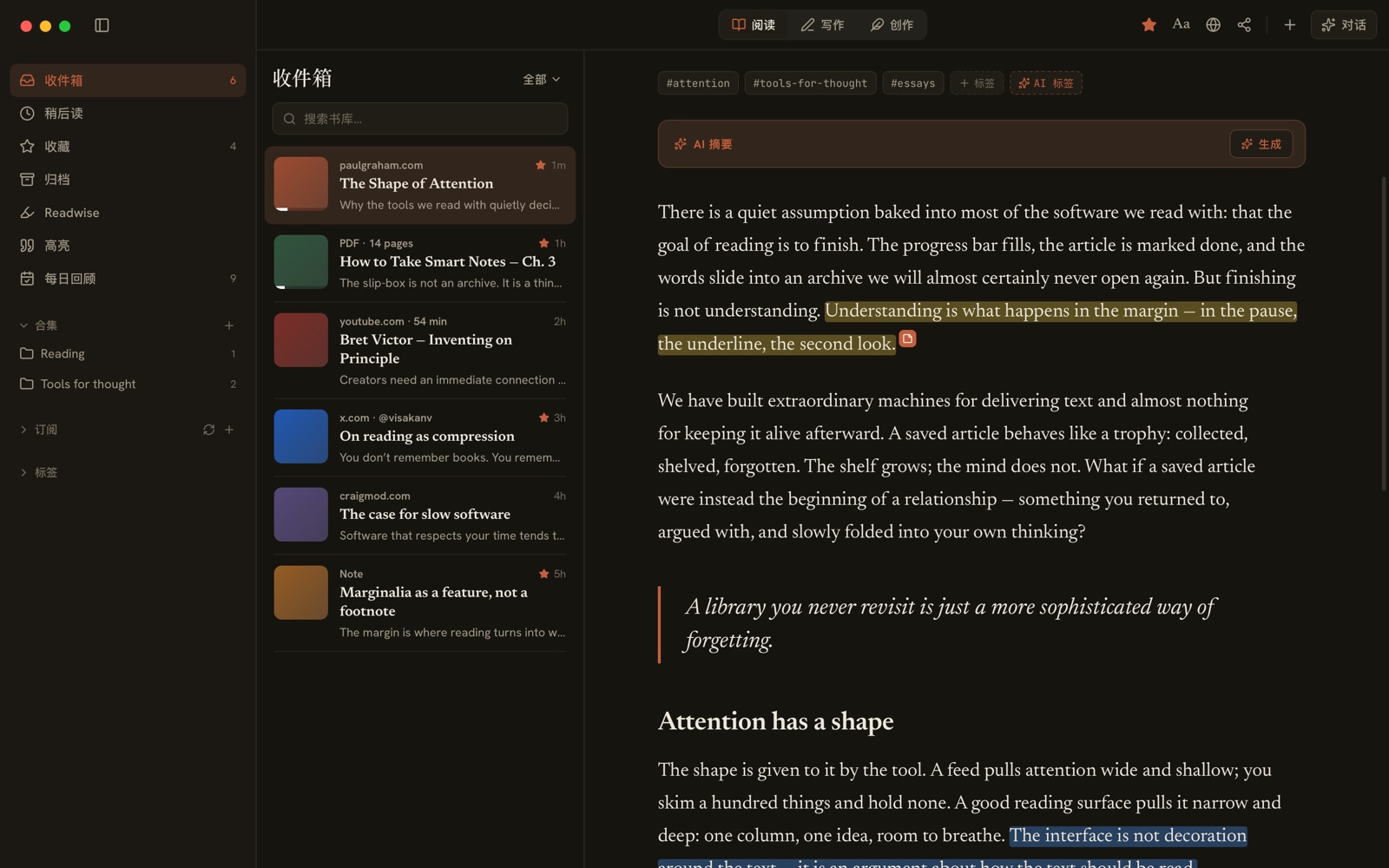This screenshot has width=1389, height=868.
Task: Open the 收件箱 inbox in sidebar
Action: (128, 80)
